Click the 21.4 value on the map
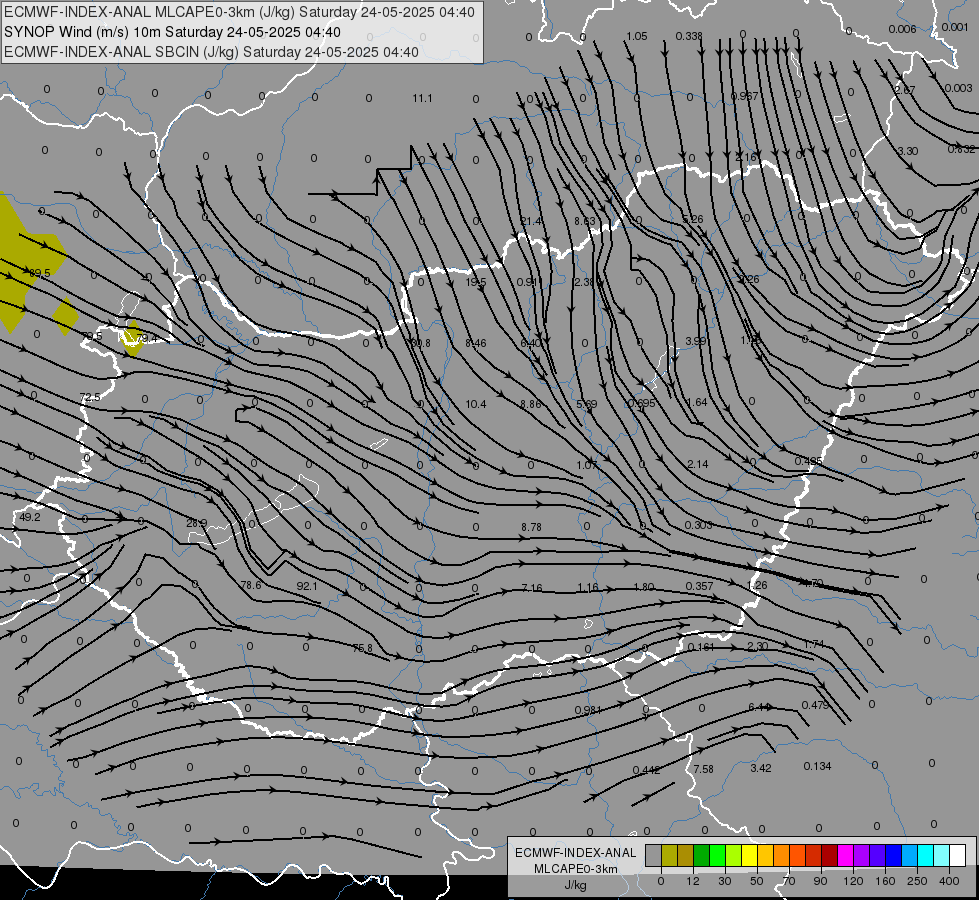The width and height of the screenshot is (979, 900). click(x=531, y=221)
